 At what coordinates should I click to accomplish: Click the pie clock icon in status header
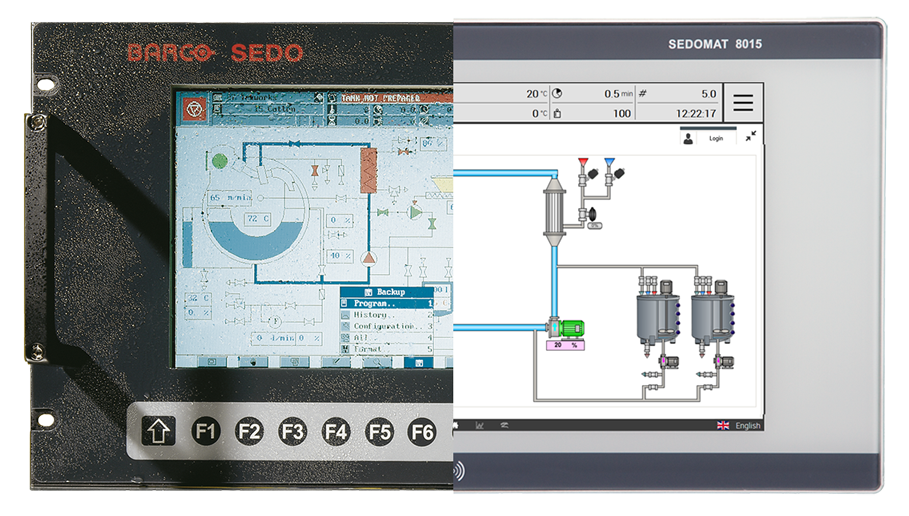tap(557, 93)
